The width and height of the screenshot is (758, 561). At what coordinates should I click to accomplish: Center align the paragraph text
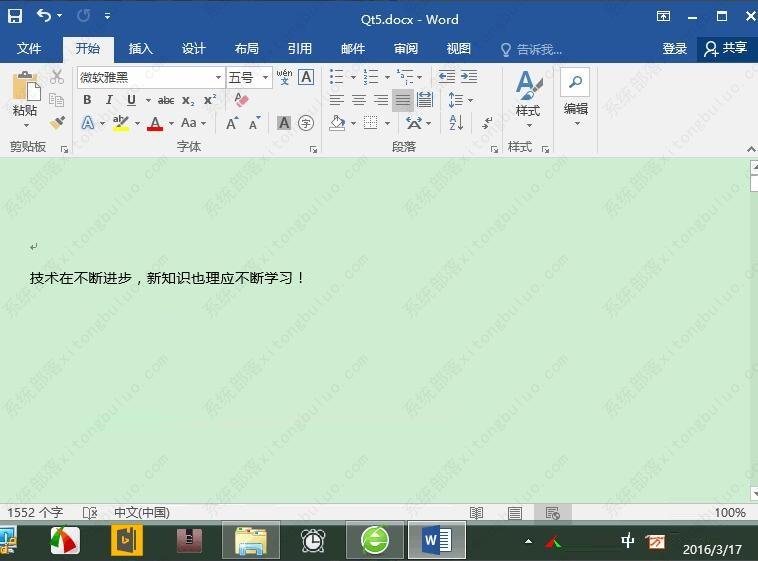[x=359, y=100]
